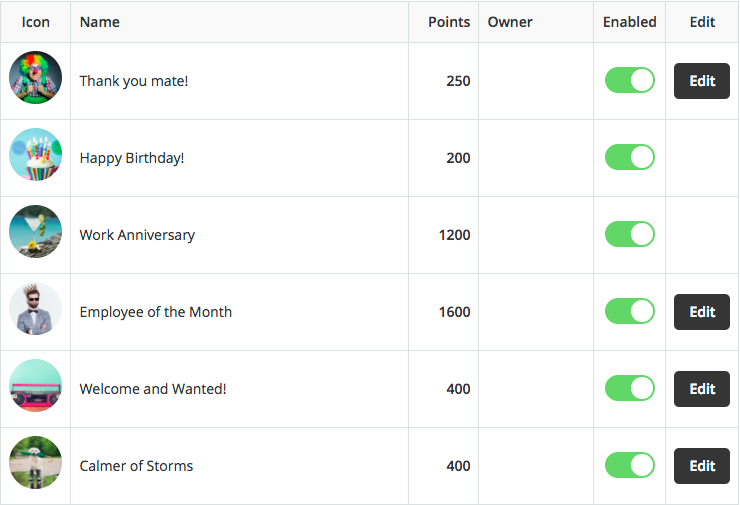Click the Happy Birthday! name text
The image size is (740, 505).
pos(132,158)
